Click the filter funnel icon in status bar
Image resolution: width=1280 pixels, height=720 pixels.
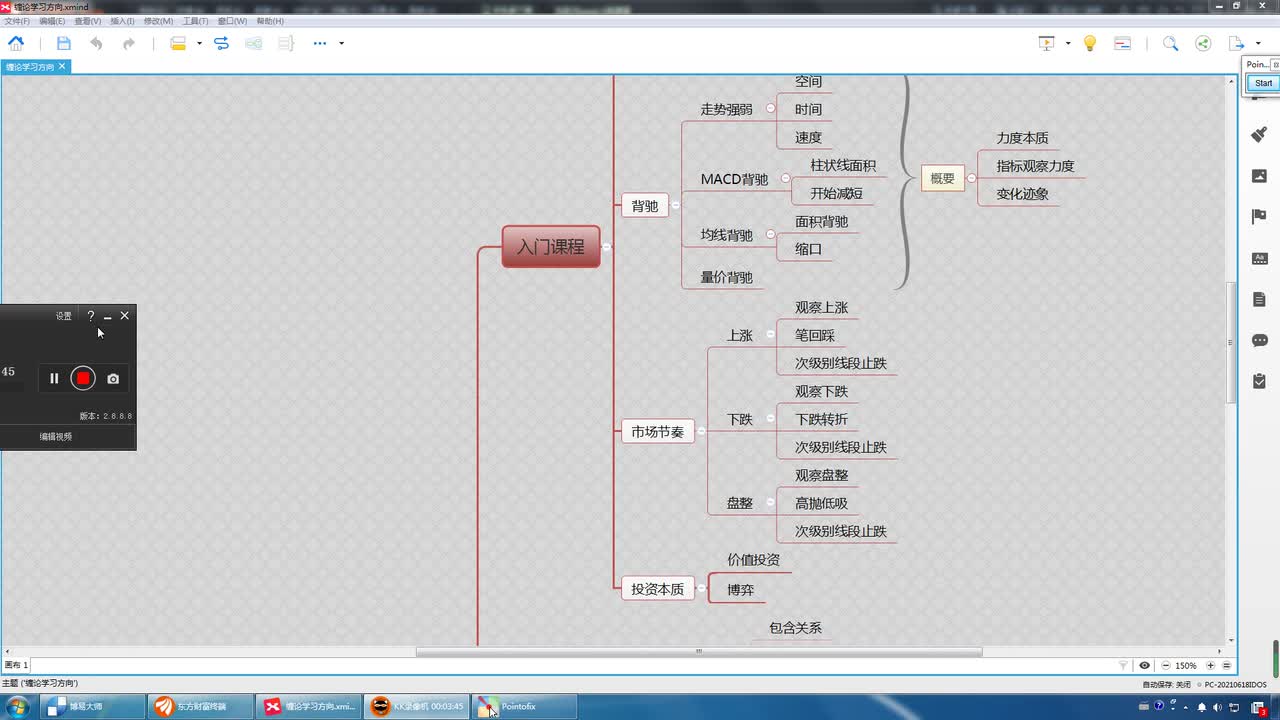click(1123, 665)
